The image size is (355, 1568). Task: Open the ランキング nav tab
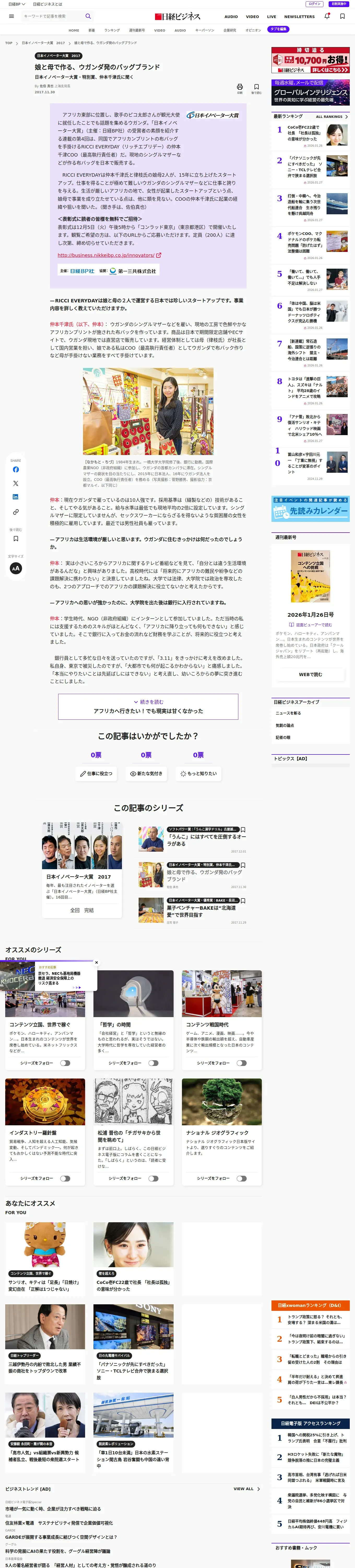pyautogui.click(x=112, y=30)
